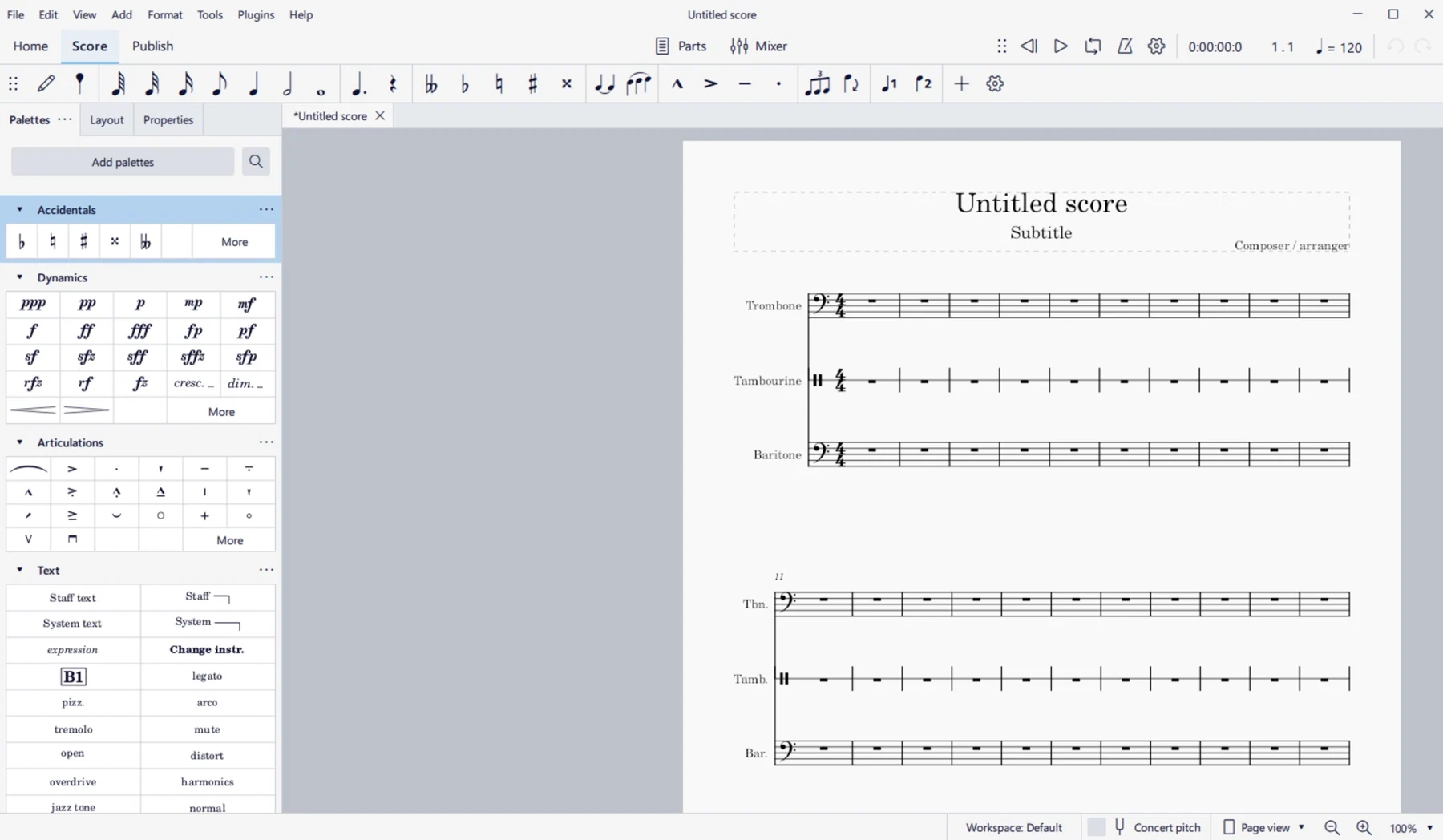Click More in Articulations palette

click(229, 540)
